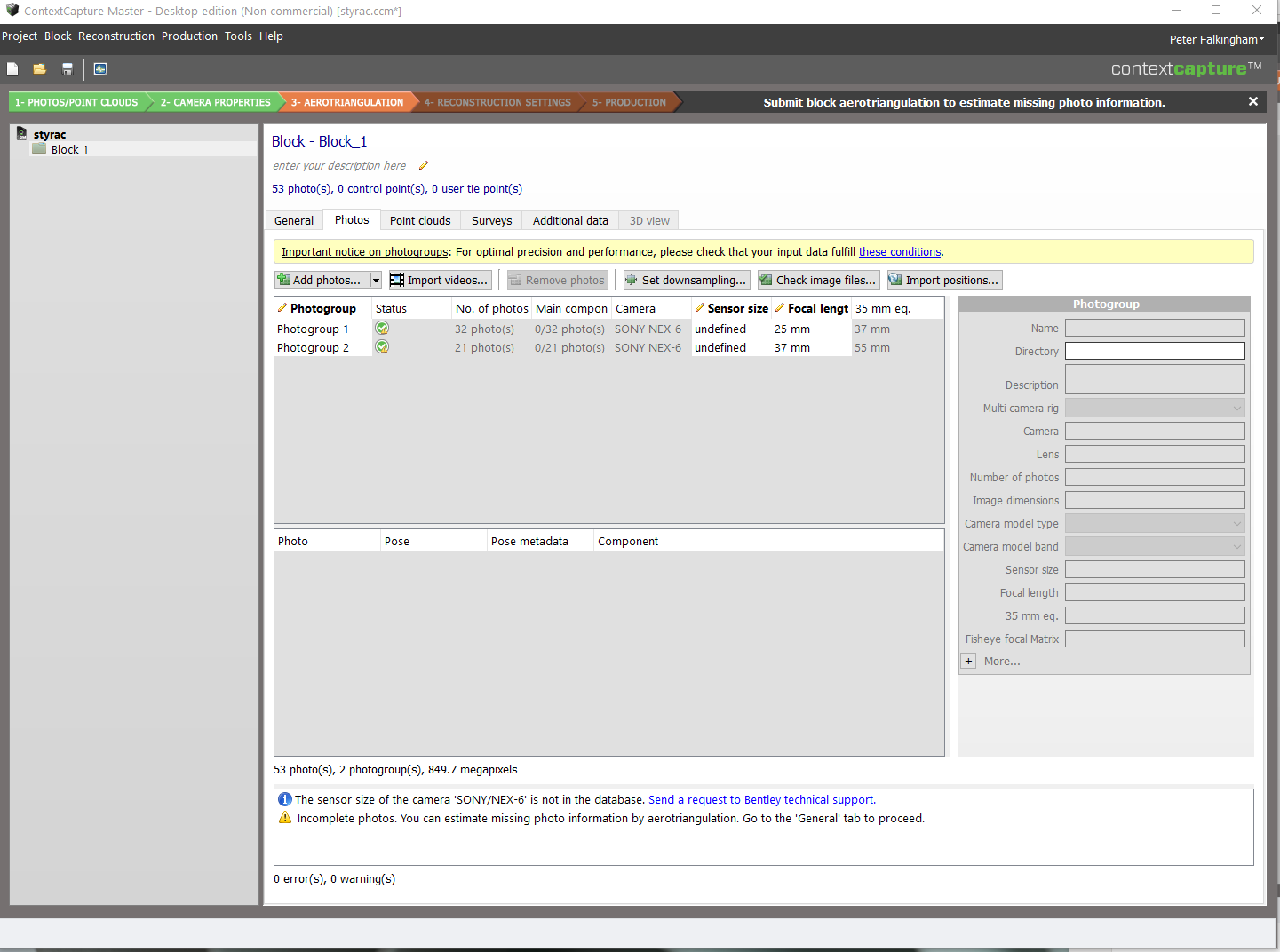This screenshot has height=952, width=1280.
Task: Select Block_1 in the project tree
Action: click(69, 150)
